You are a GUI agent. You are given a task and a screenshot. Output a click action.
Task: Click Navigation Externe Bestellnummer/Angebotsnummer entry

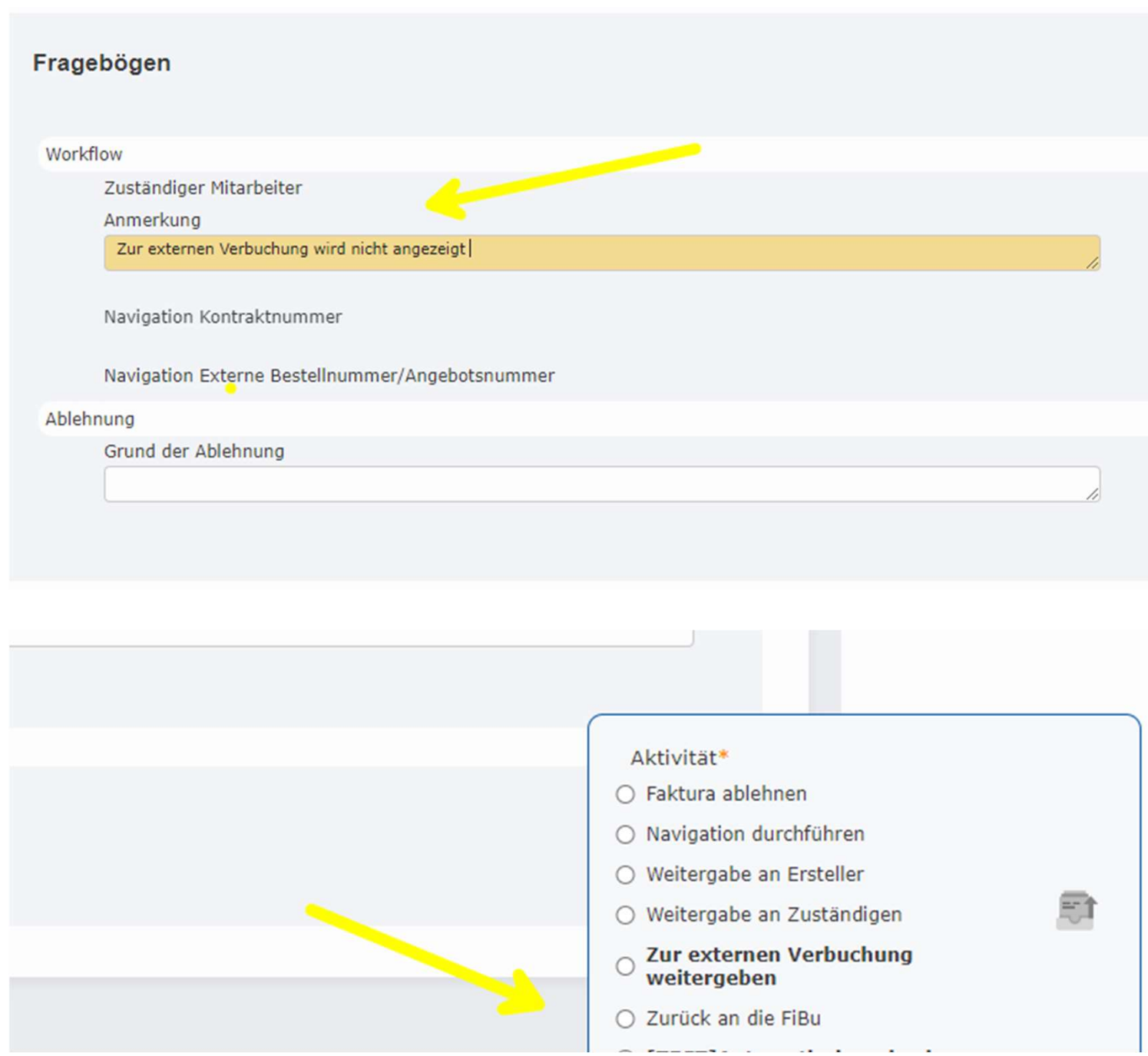[329, 376]
